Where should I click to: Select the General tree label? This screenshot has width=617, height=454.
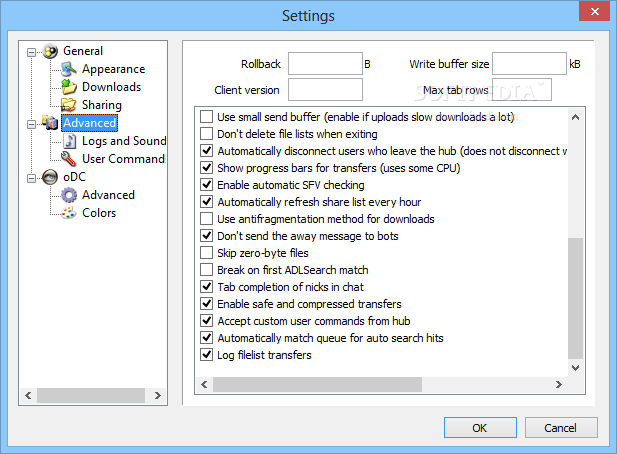tap(83, 51)
